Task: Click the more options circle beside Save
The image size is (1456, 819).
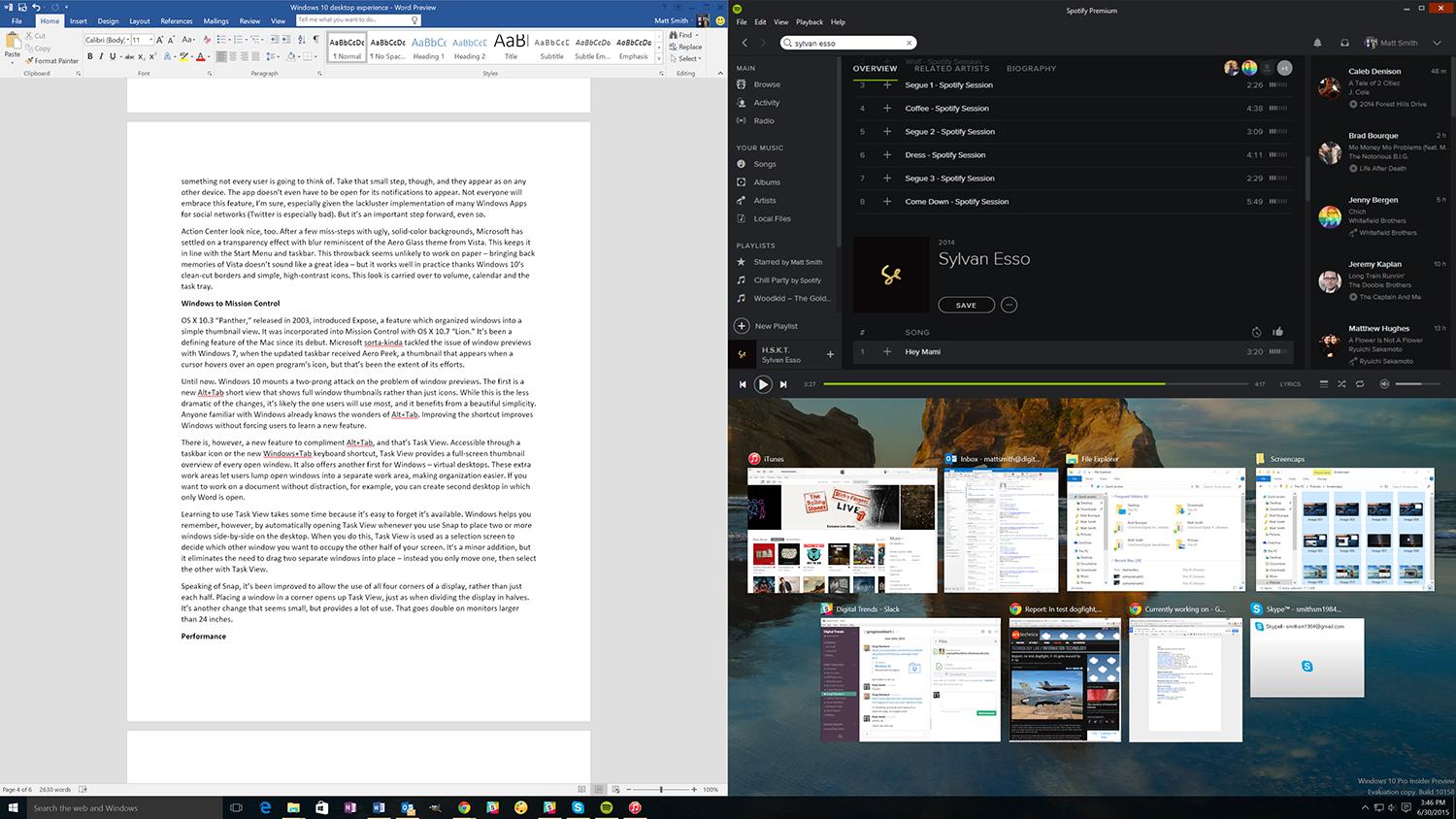Action: [1009, 305]
